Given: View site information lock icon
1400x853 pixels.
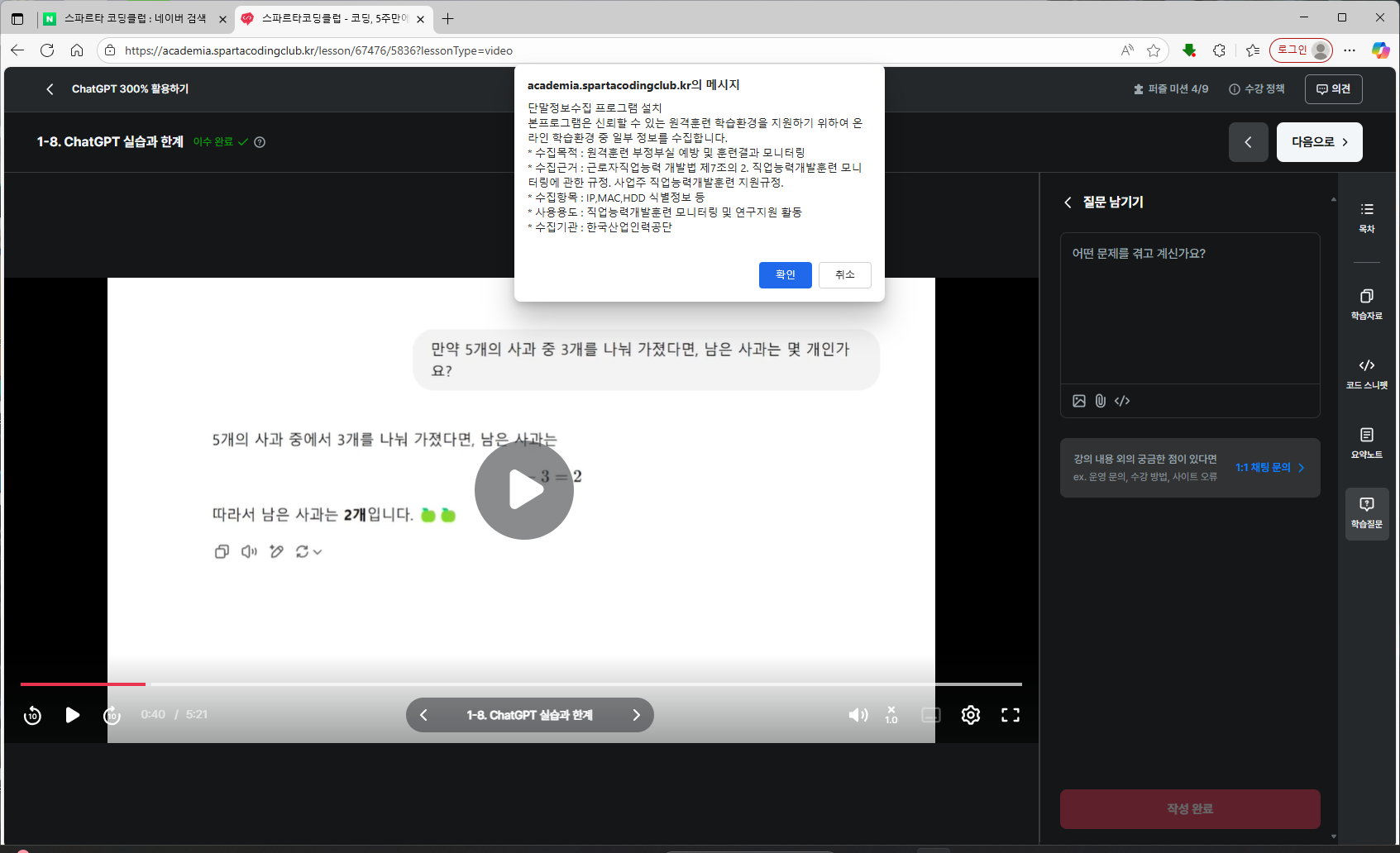Looking at the screenshot, I should [110, 50].
